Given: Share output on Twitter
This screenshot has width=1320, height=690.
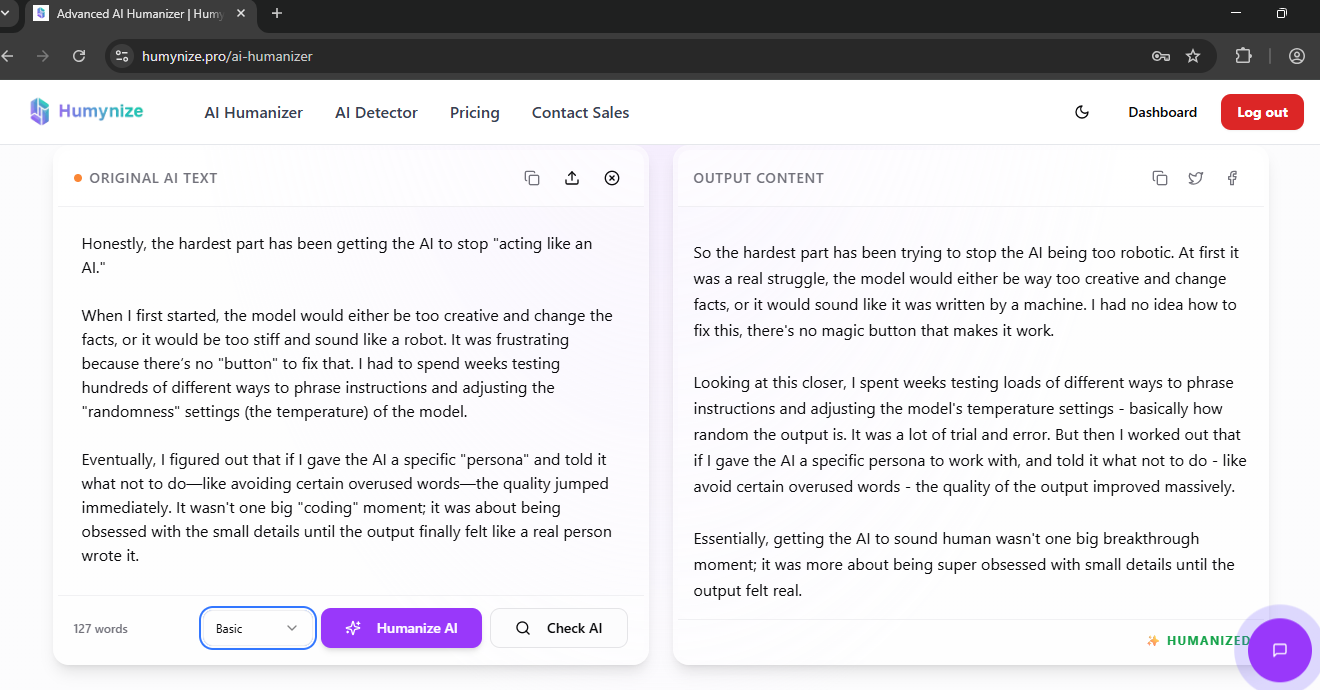Looking at the screenshot, I should (x=1196, y=177).
